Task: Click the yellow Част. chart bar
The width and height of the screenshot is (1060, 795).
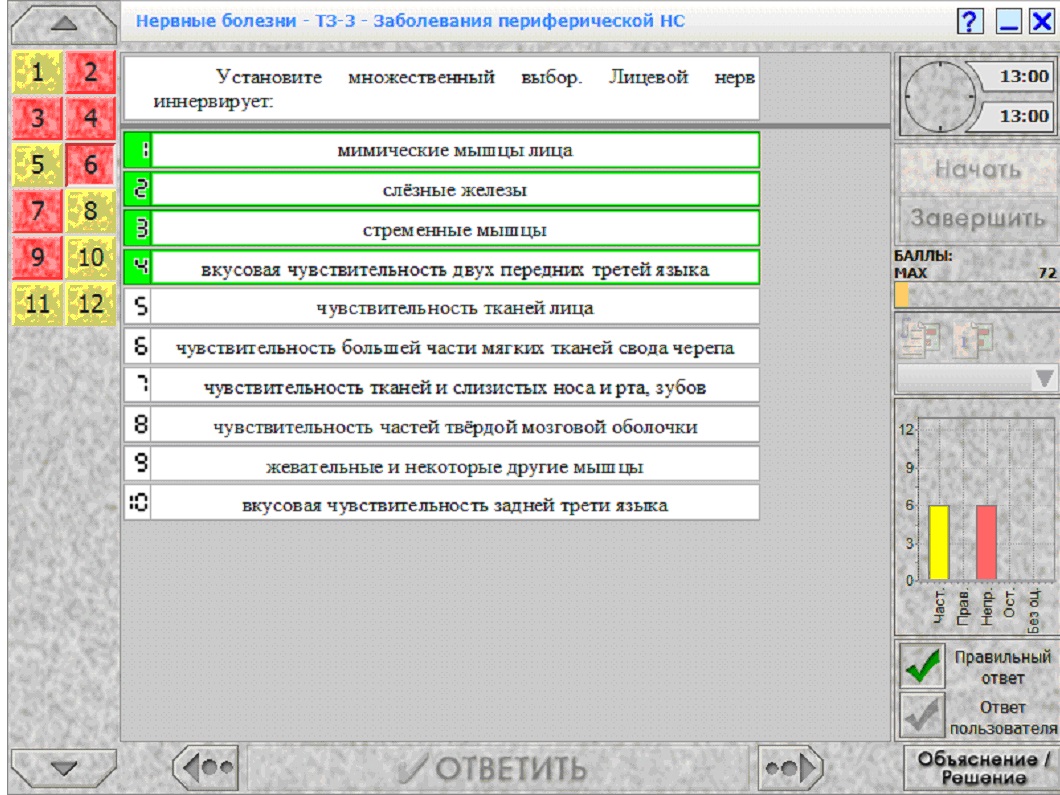Action: (939, 542)
